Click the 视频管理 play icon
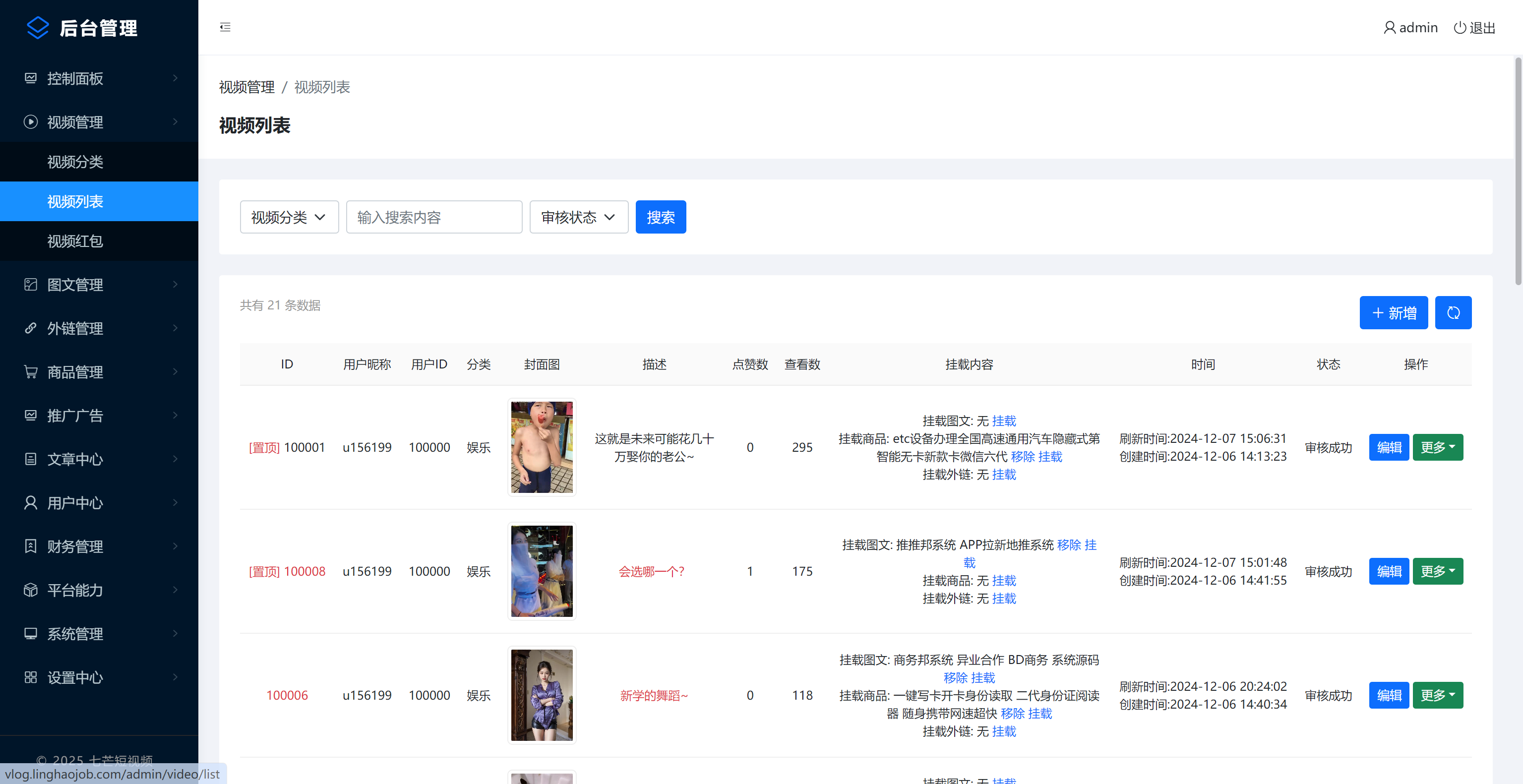This screenshot has width=1523, height=784. (x=31, y=122)
